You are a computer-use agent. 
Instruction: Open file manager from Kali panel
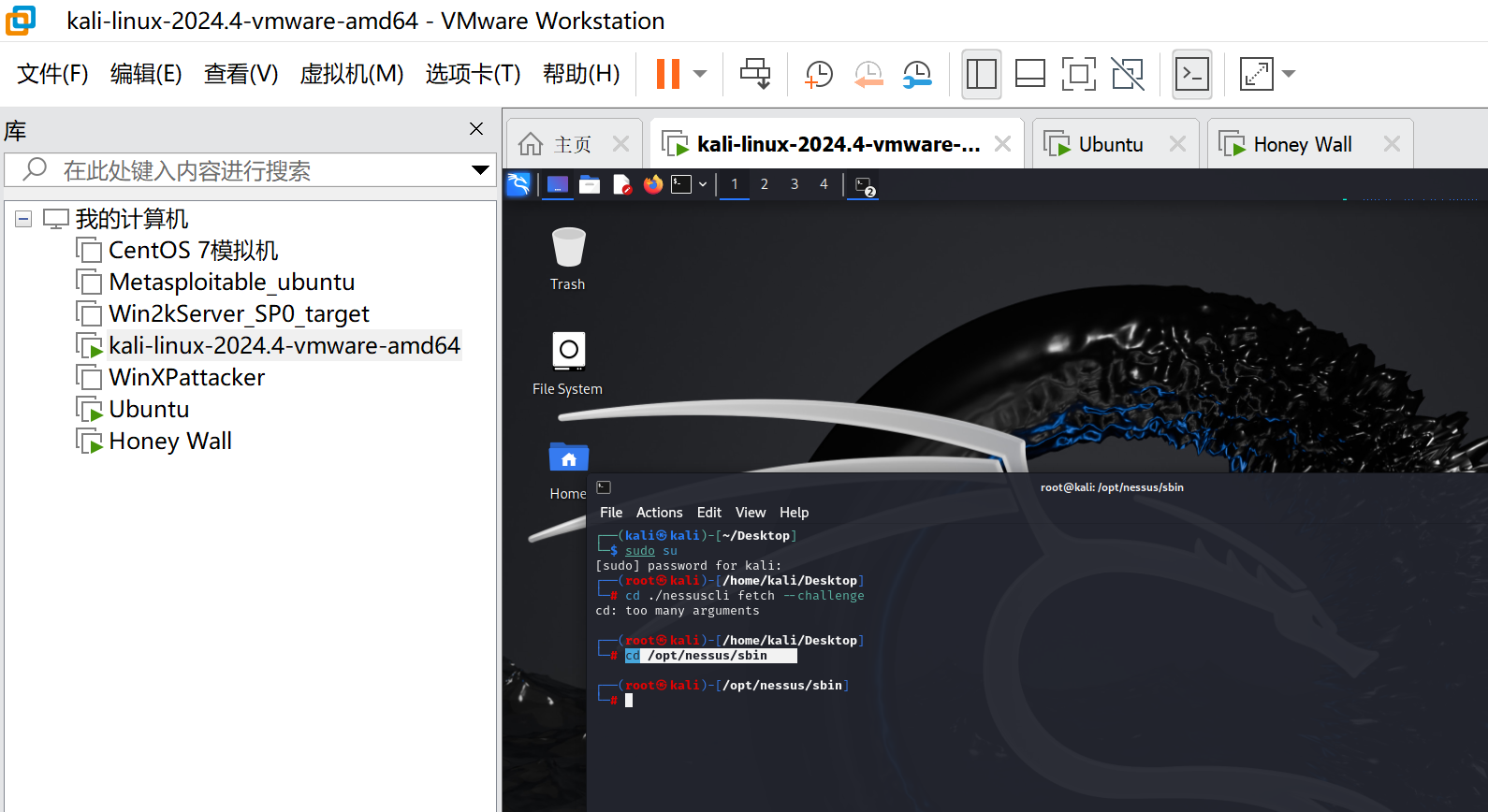tap(590, 184)
